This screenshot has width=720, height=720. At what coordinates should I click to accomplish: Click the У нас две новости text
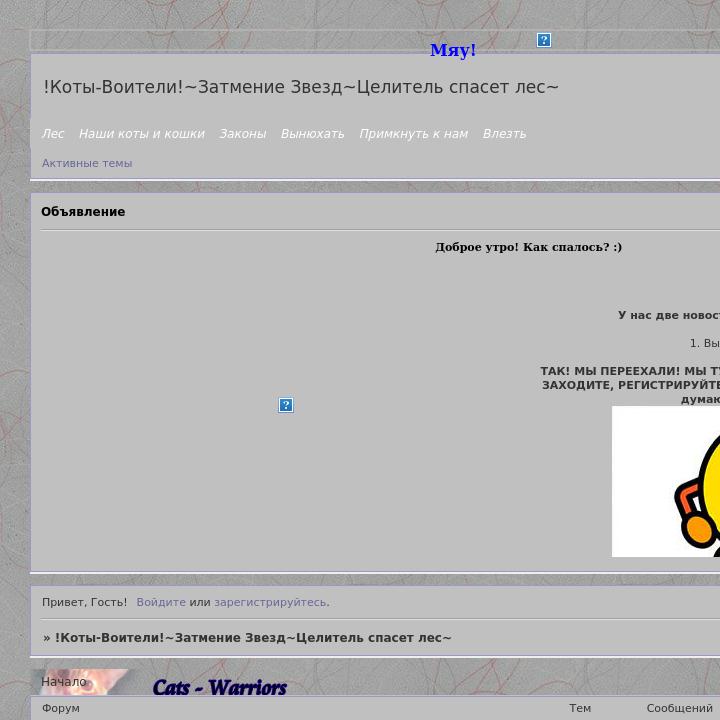click(669, 315)
